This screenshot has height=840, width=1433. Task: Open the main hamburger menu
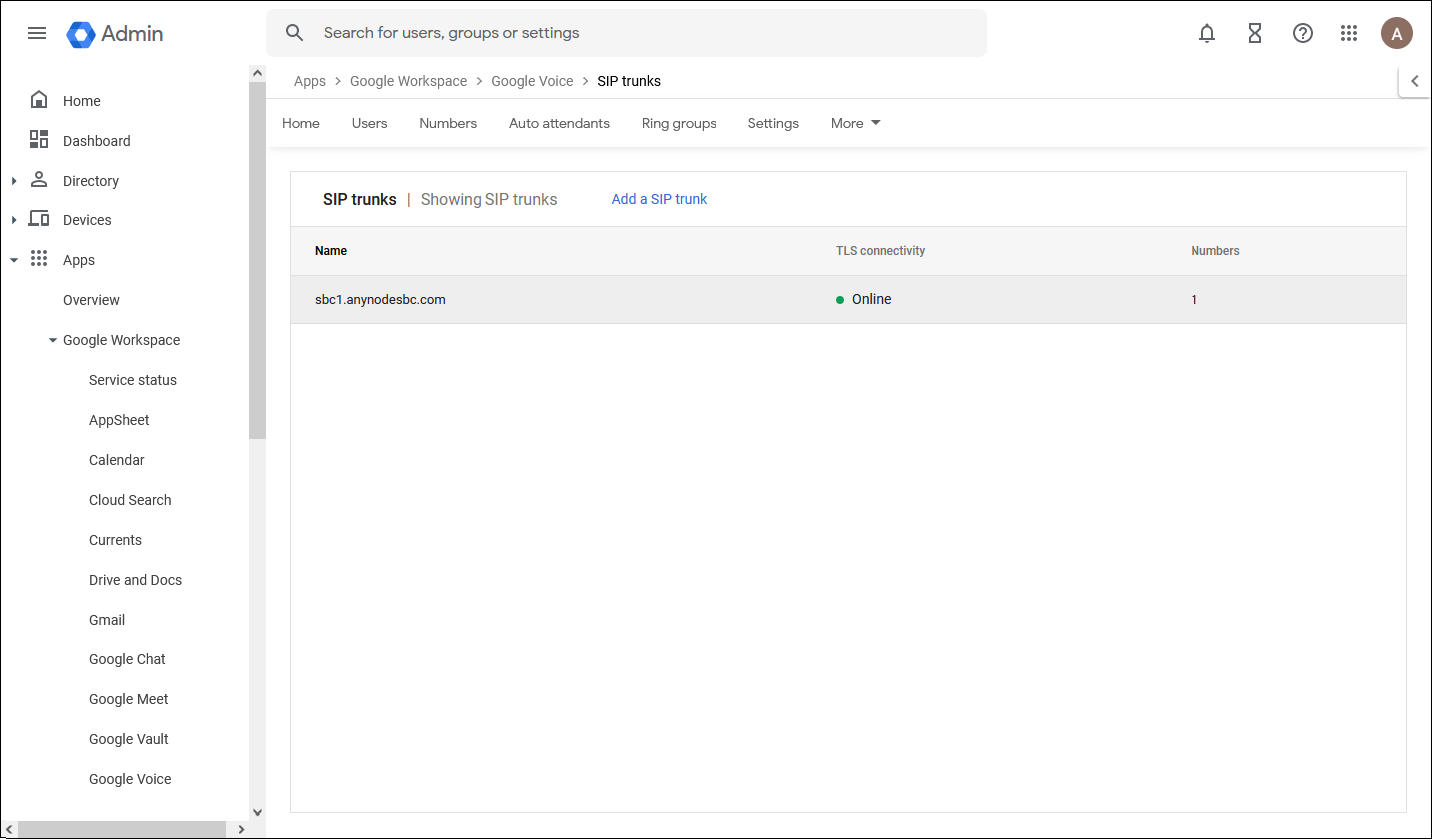pyautogui.click(x=37, y=33)
